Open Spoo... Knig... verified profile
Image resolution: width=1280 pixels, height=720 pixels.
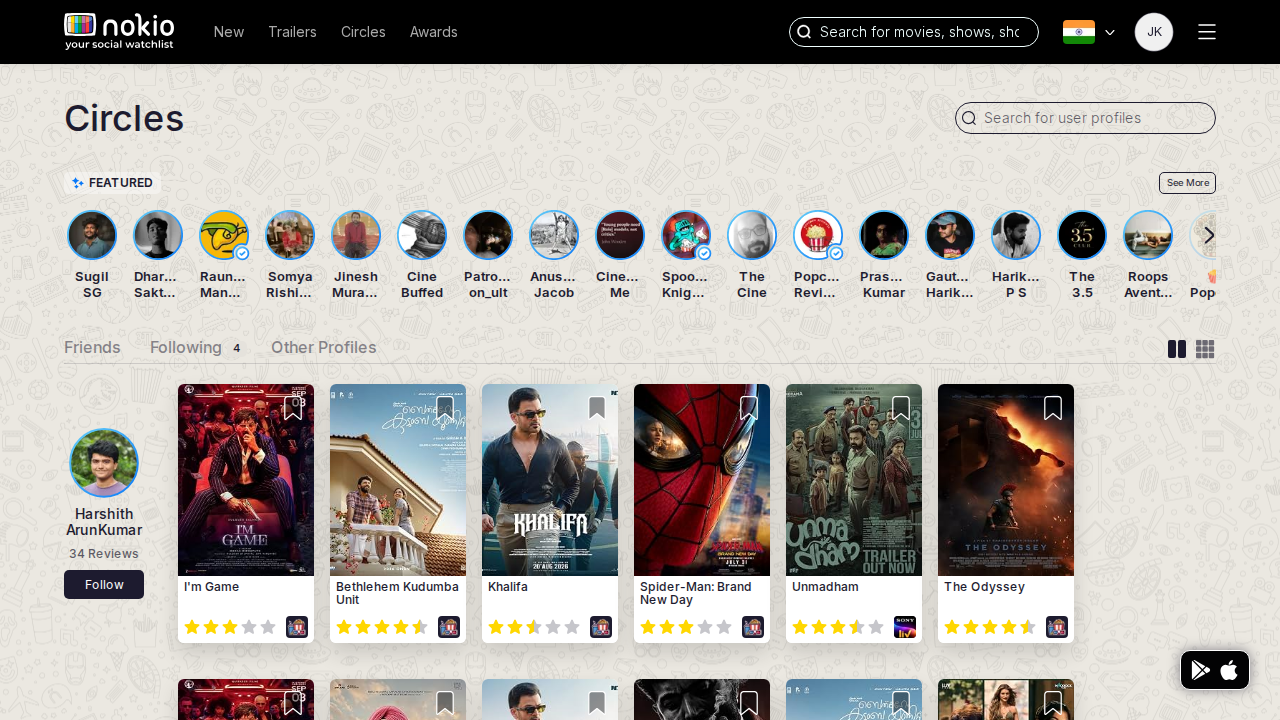(x=686, y=235)
